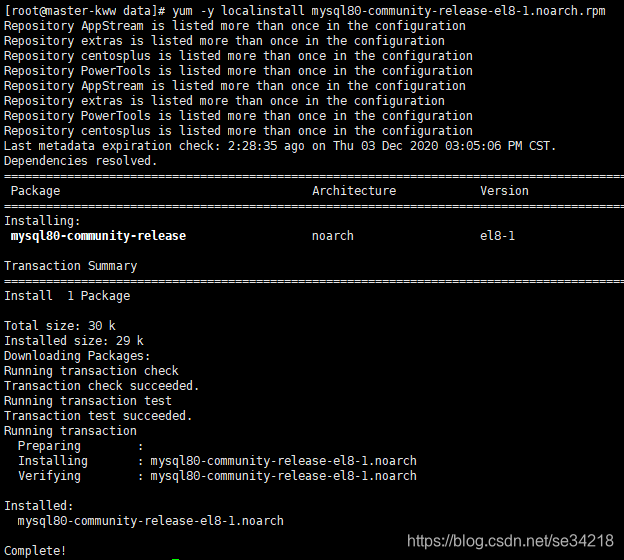Click package name listed under Installed

click(150, 521)
